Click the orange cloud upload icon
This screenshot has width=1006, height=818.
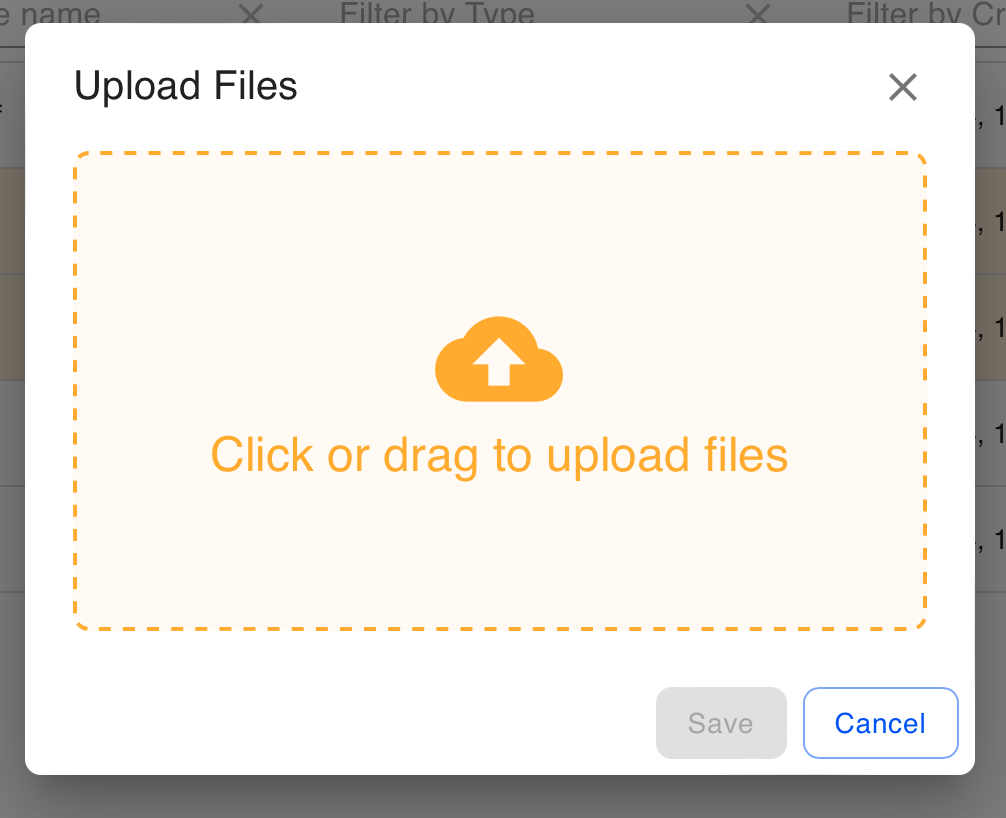tap(499, 359)
